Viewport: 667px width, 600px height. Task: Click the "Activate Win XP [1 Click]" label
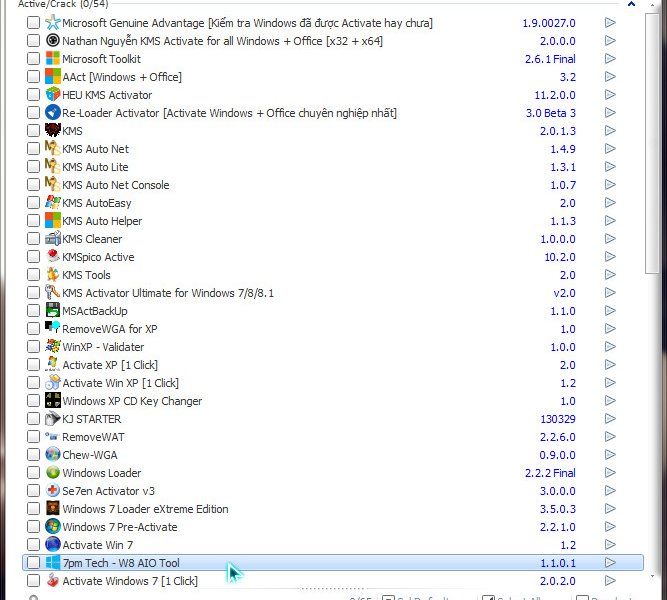click(x=120, y=383)
